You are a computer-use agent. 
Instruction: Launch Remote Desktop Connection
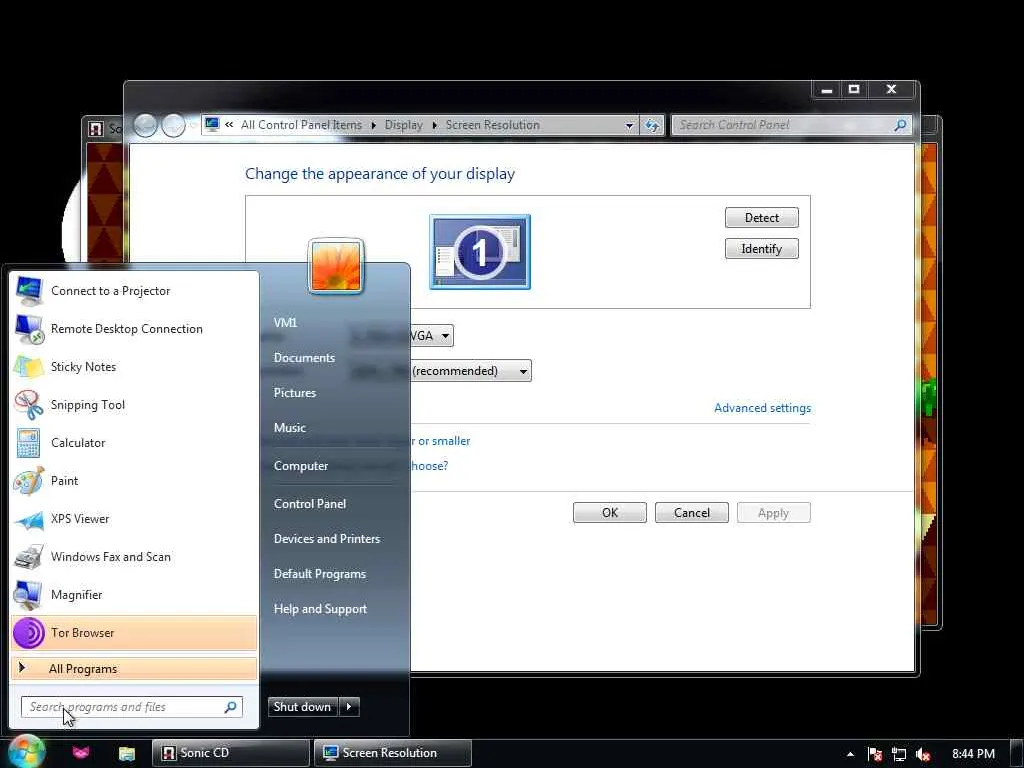(134, 328)
